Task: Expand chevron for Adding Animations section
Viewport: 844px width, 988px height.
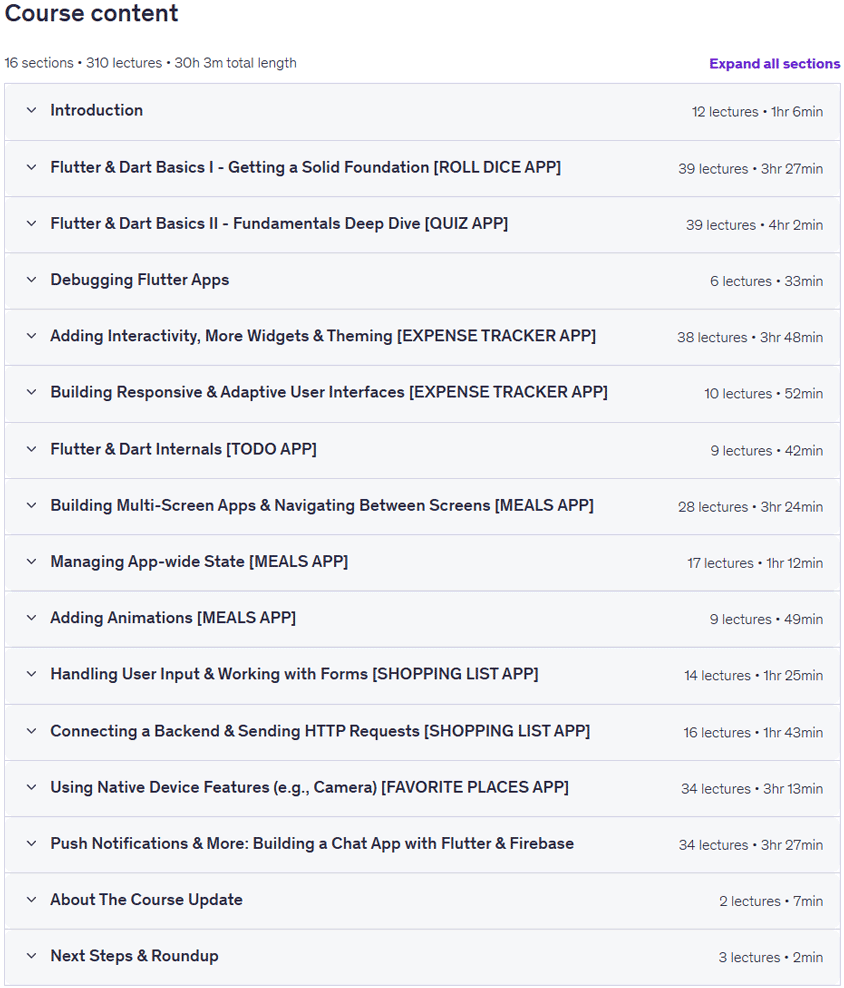Action: 32,618
